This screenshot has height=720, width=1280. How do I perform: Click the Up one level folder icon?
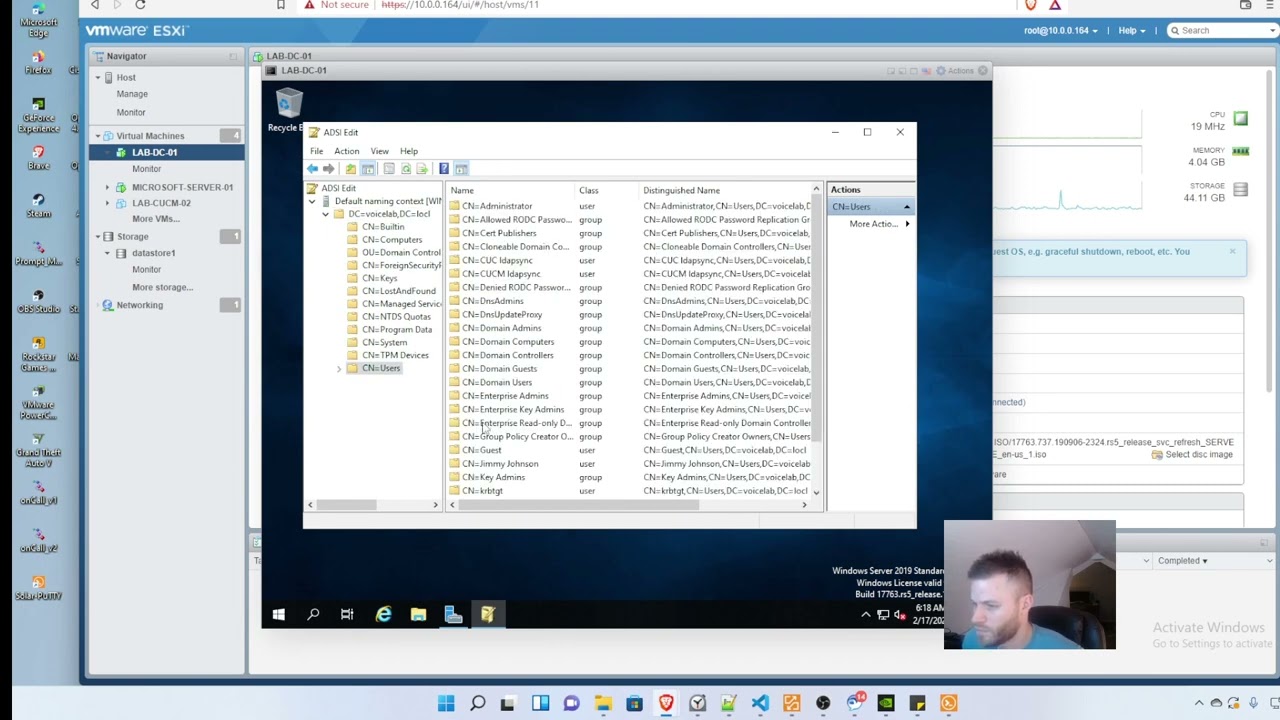(x=350, y=169)
